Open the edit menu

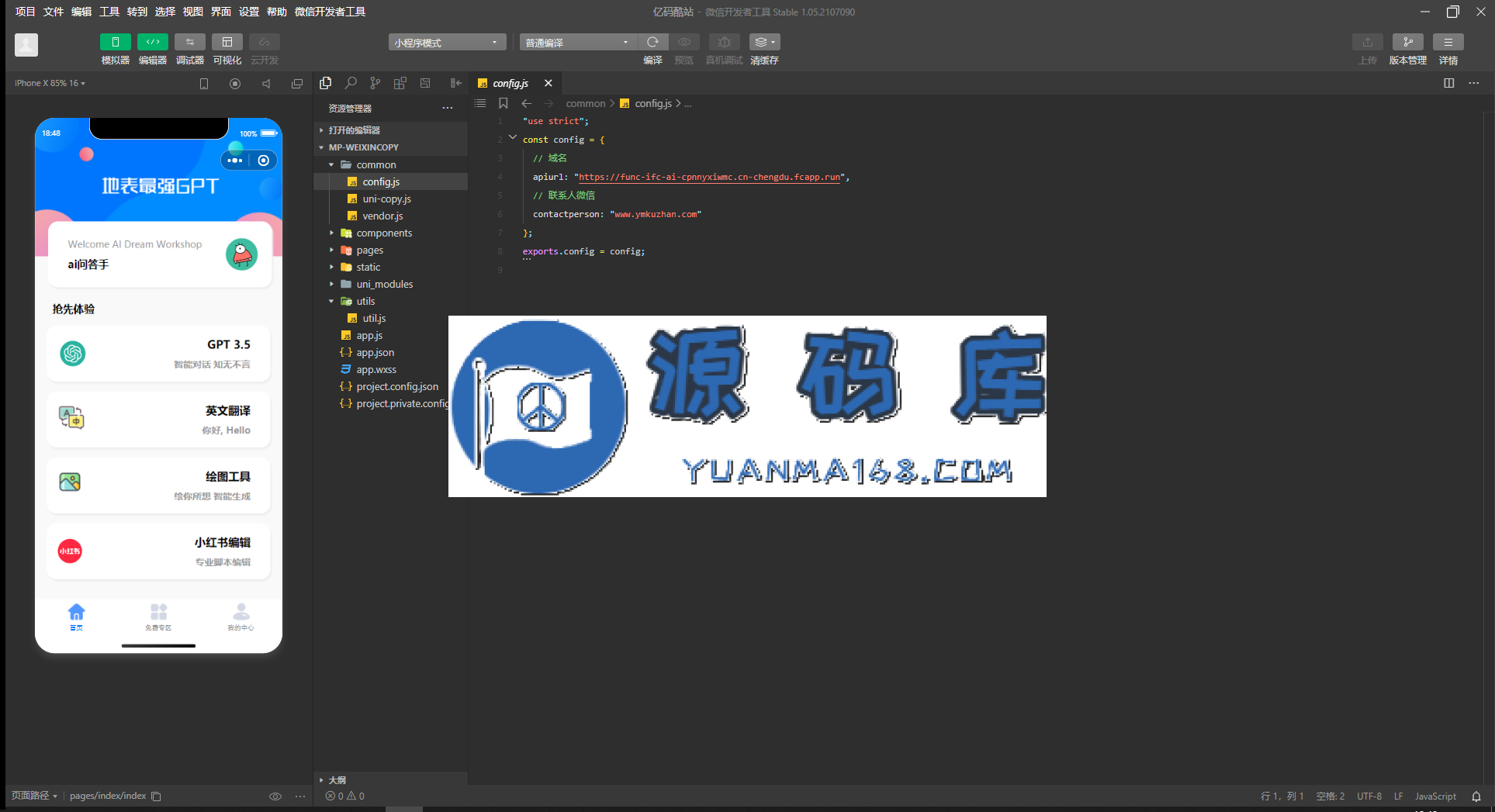click(x=81, y=12)
